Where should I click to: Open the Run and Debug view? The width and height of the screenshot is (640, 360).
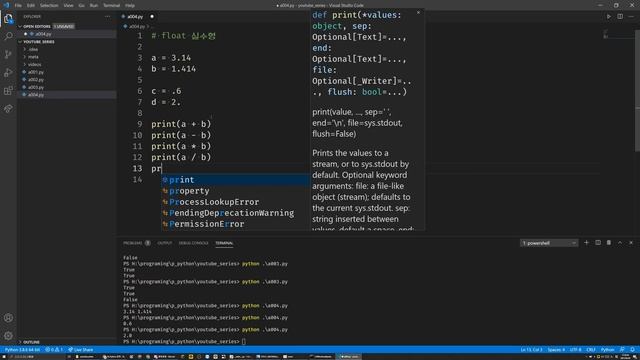point(8,73)
